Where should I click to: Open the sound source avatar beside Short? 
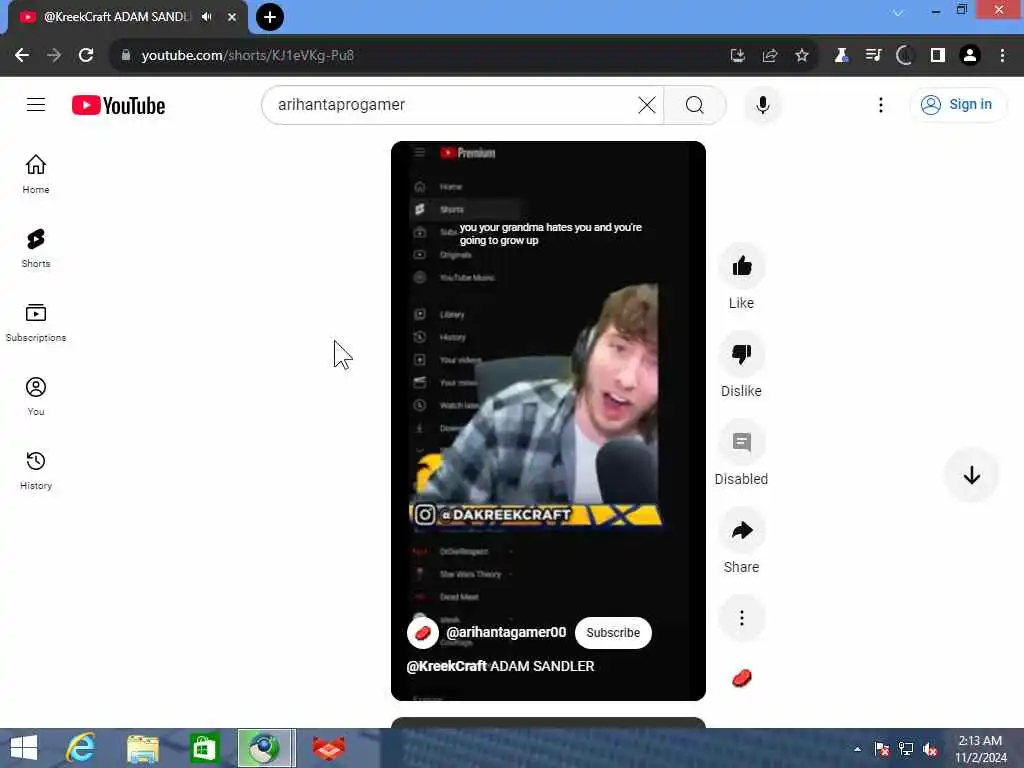741,679
